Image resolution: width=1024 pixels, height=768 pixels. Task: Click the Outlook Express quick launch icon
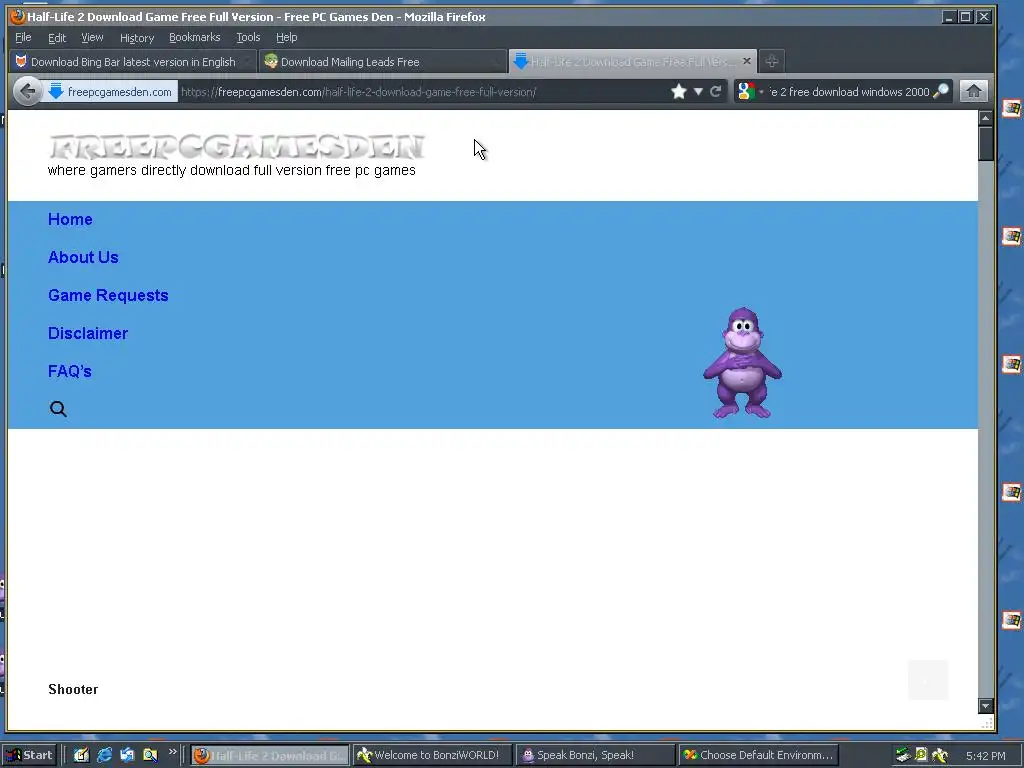pos(127,755)
